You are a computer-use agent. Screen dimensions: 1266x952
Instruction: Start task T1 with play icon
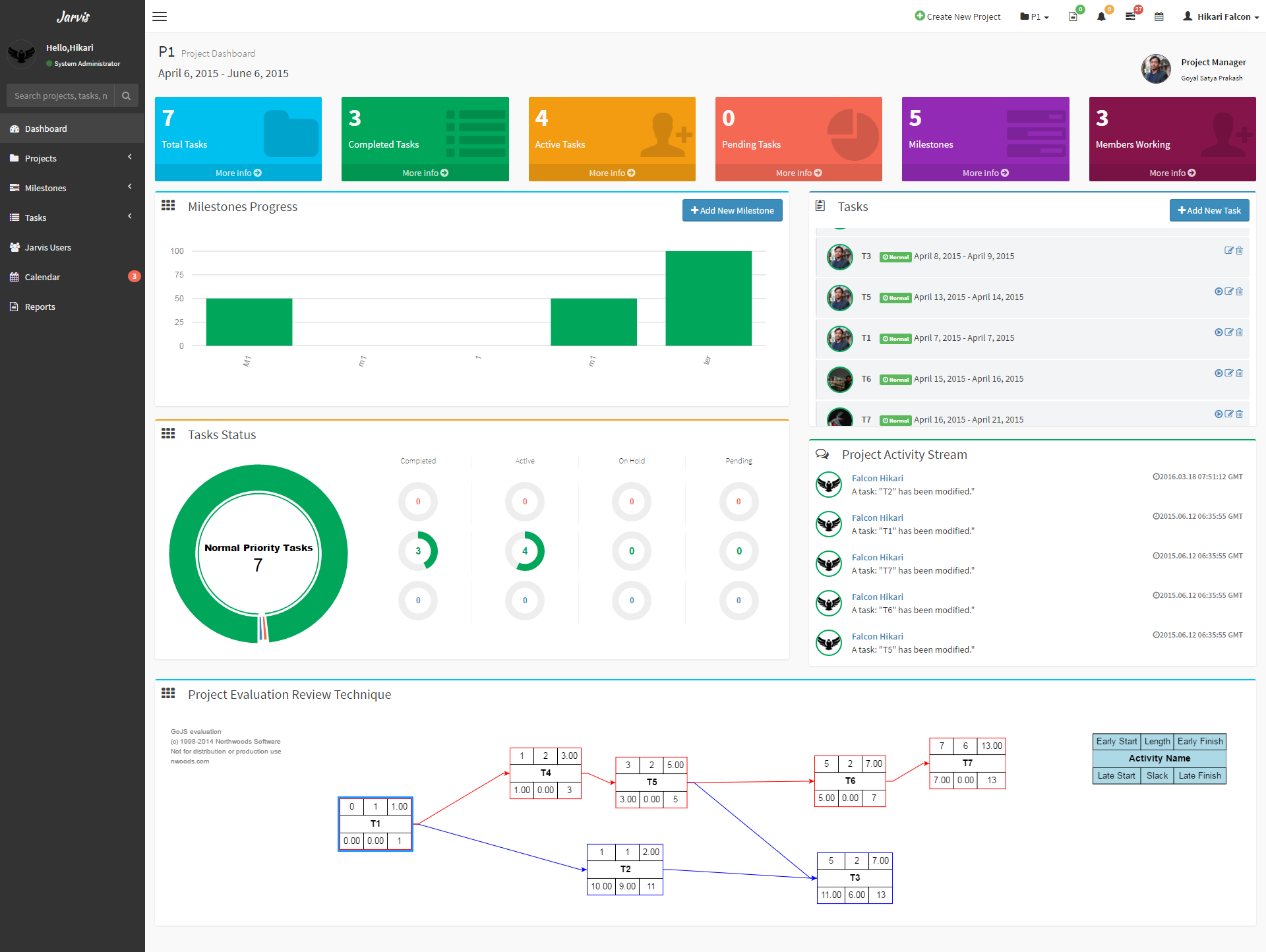(1219, 332)
